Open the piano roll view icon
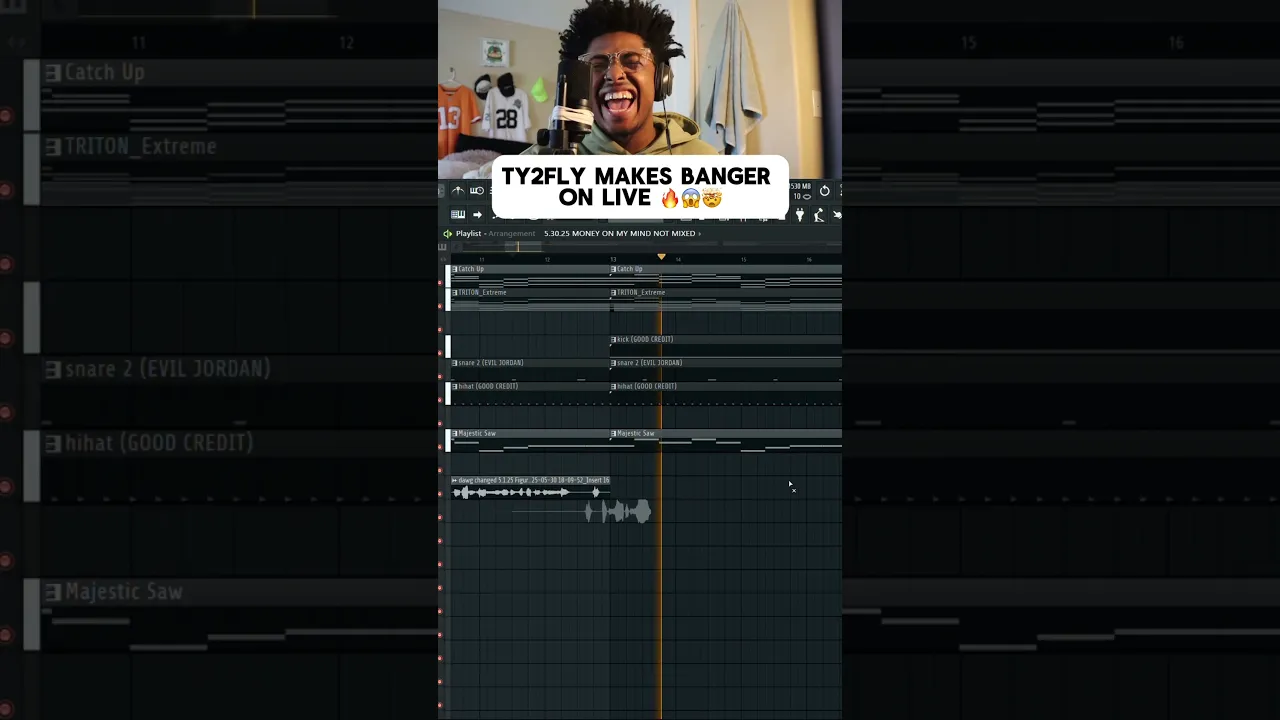Screen dimensions: 1280x720 tap(458, 214)
